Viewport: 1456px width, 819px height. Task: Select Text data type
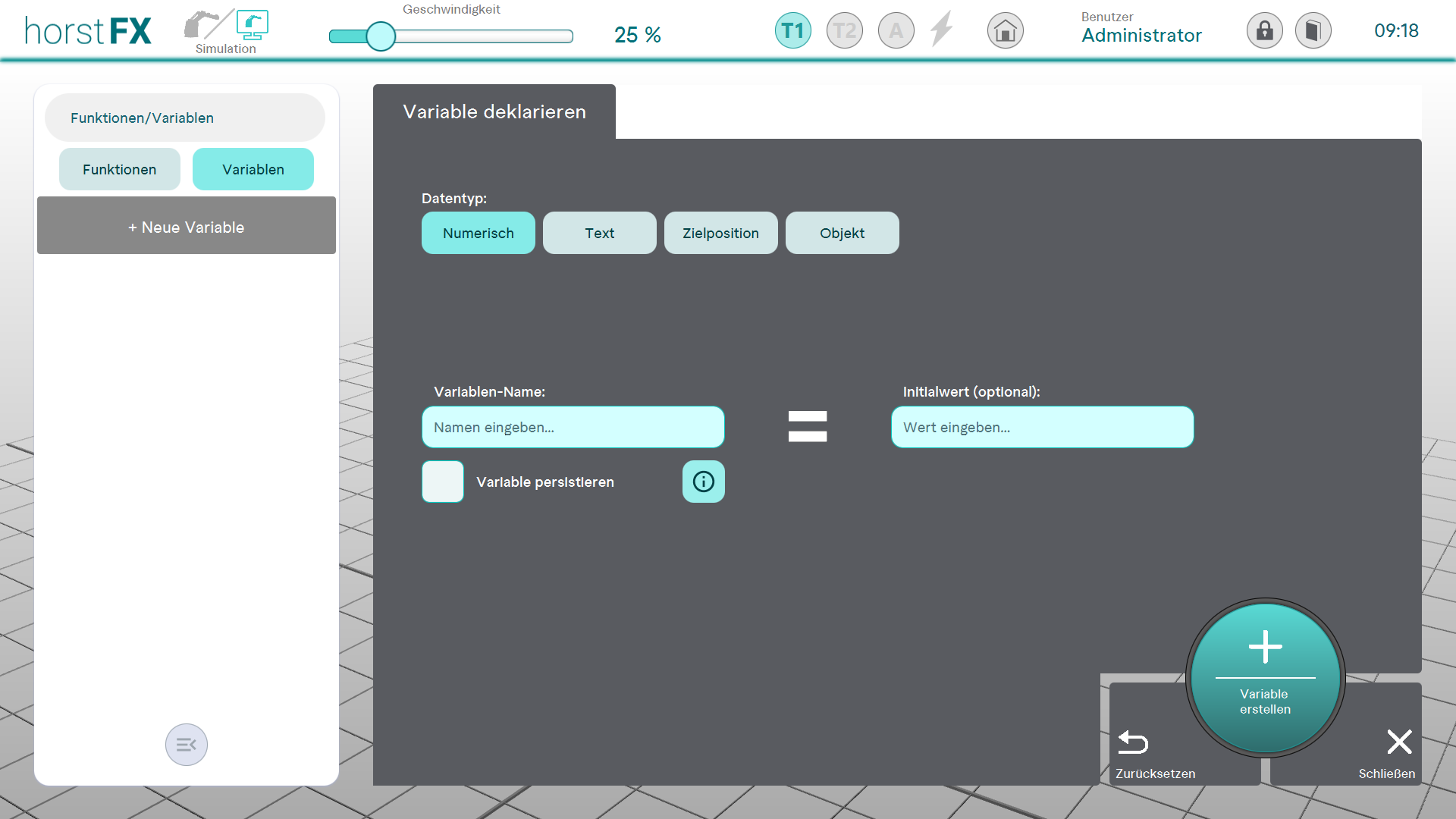click(x=599, y=233)
